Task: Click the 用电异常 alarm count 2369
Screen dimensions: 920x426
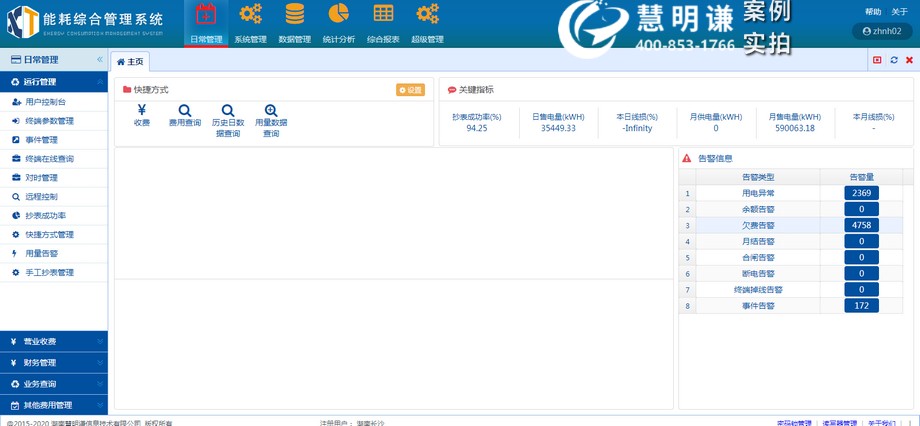Action: (x=861, y=193)
